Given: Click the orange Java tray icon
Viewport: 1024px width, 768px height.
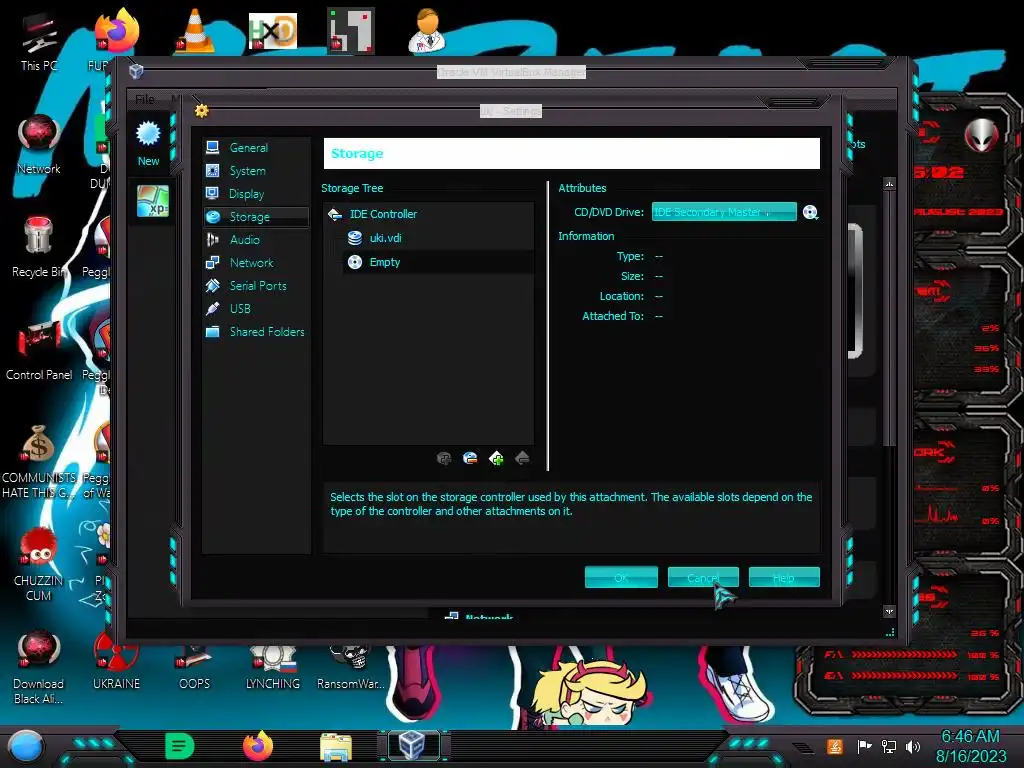Looking at the screenshot, I should pyautogui.click(x=835, y=746).
